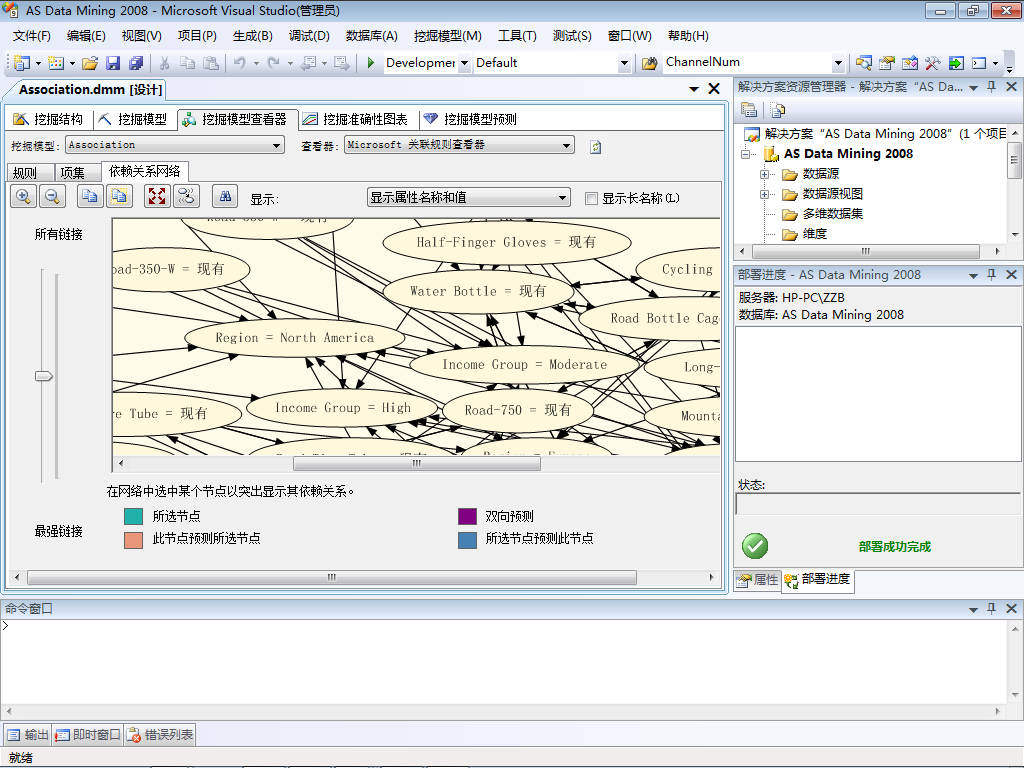Viewport: 1024px width, 768px height.
Task: Click the Cut toolbar icon
Action: (165, 63)
